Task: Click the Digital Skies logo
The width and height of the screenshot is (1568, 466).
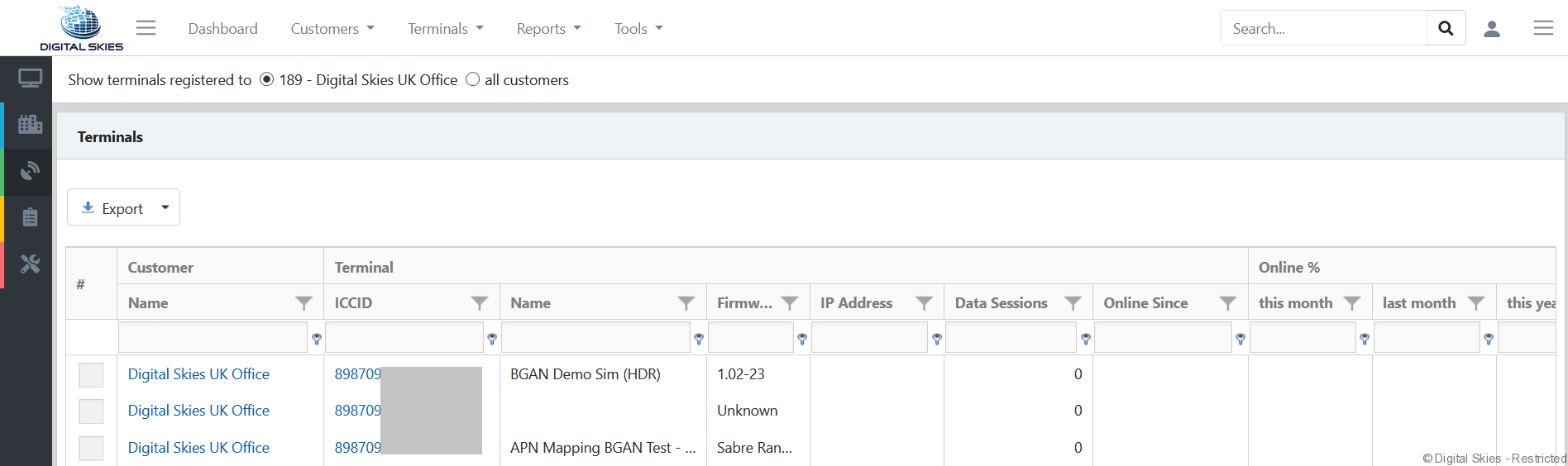Action: (81, 28)
